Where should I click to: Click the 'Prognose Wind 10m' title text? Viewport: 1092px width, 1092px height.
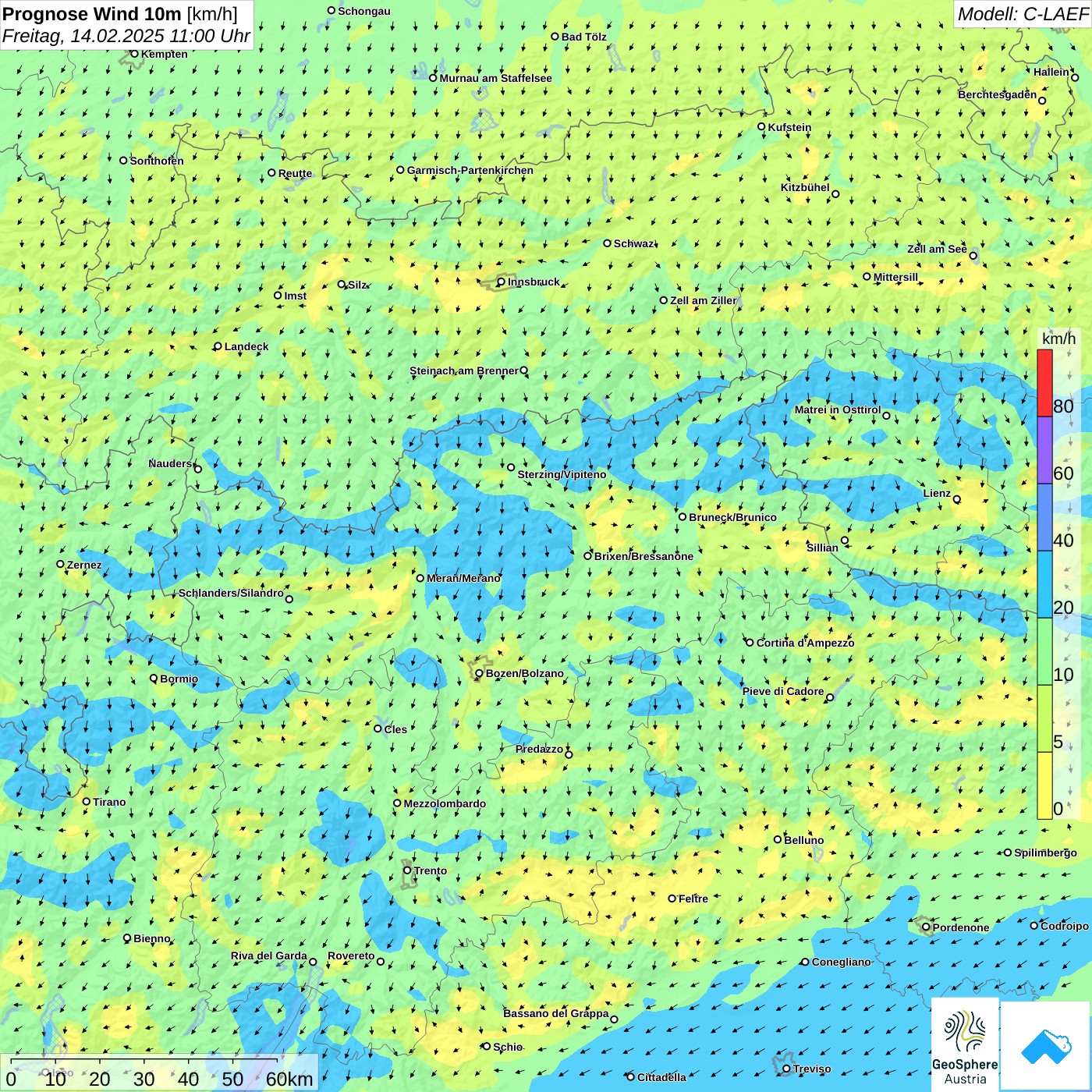92,13
